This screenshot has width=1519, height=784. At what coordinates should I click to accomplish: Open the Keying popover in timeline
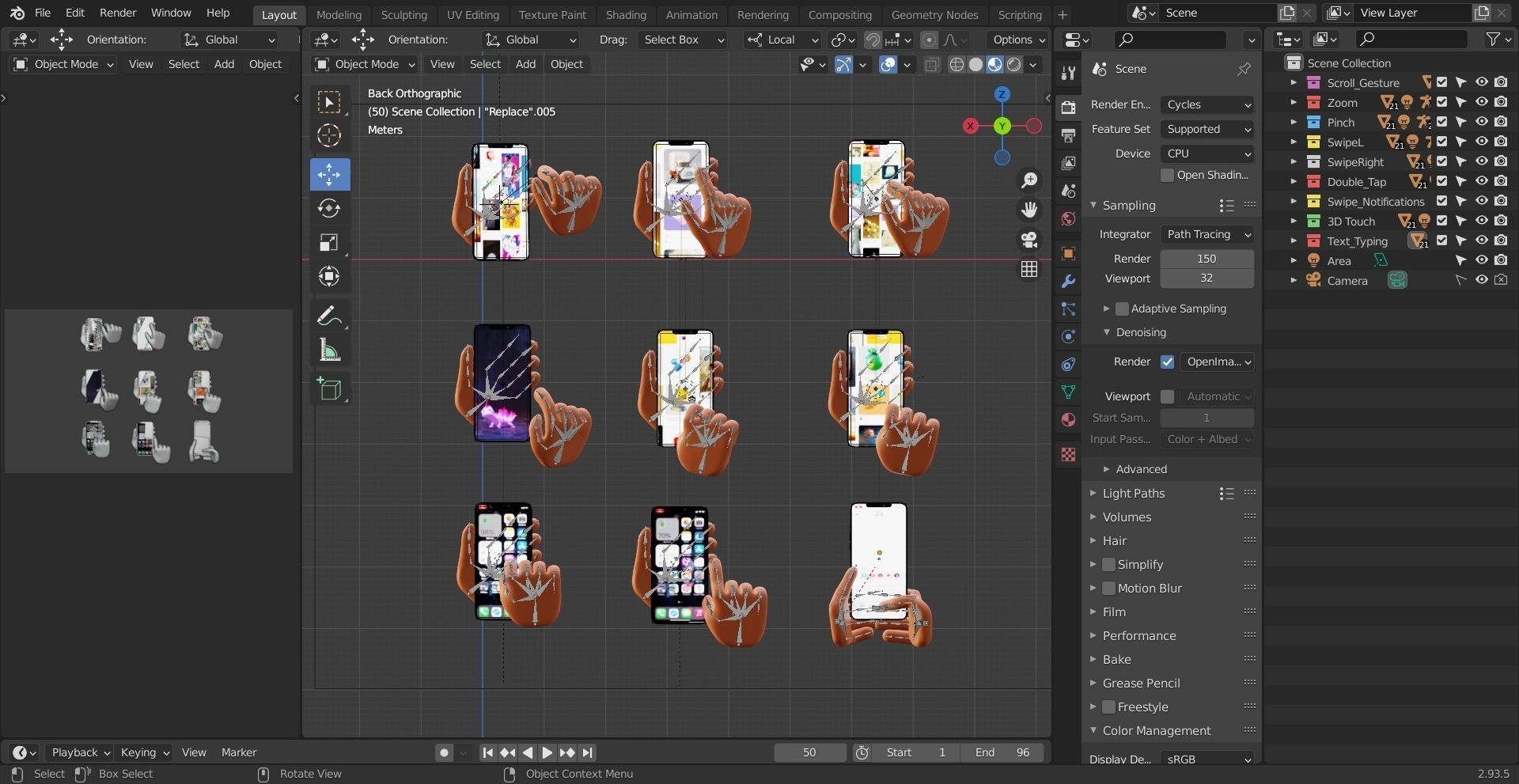click(145, 753)
